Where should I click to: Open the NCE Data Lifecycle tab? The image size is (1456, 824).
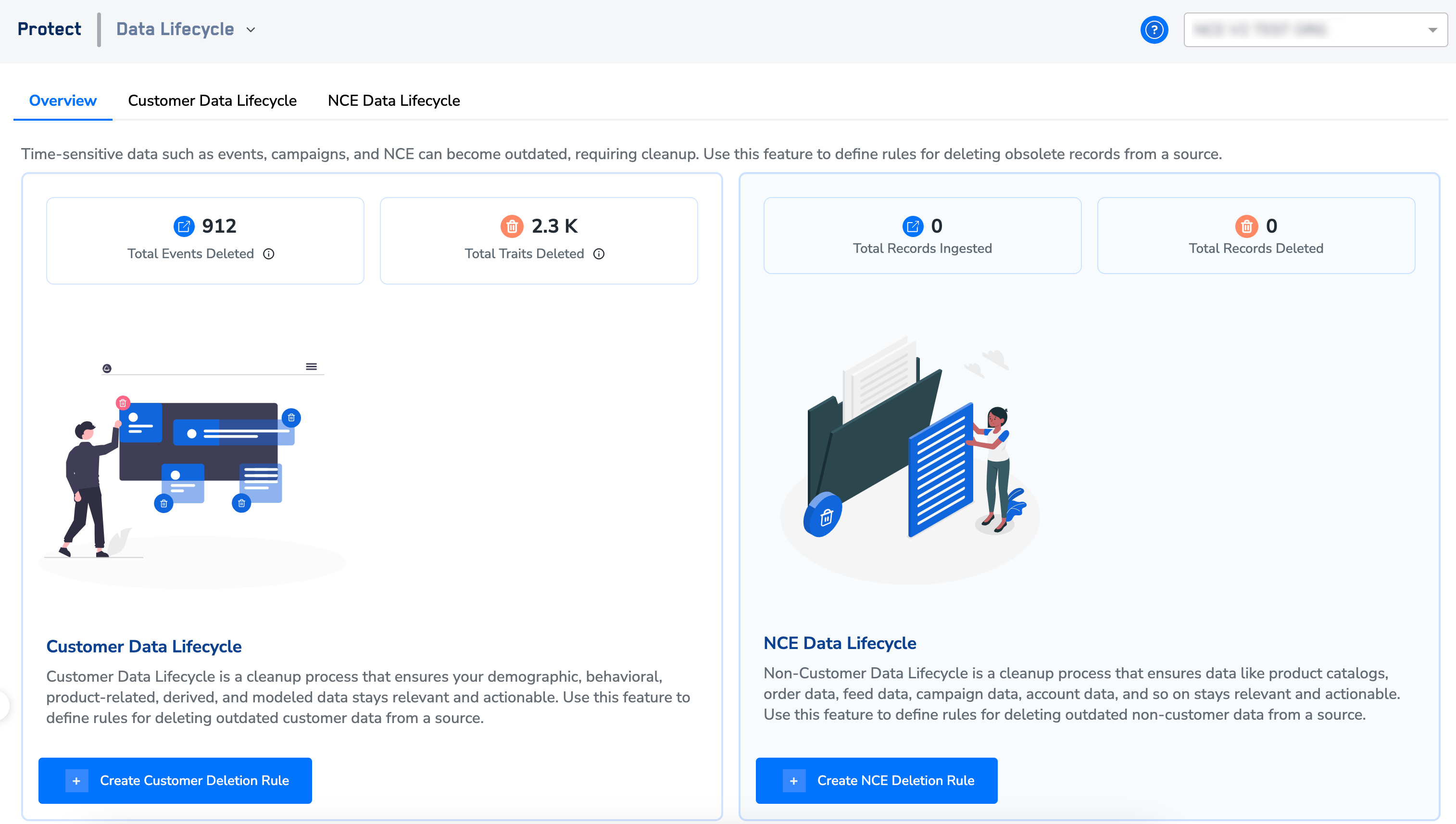point(394,101)
